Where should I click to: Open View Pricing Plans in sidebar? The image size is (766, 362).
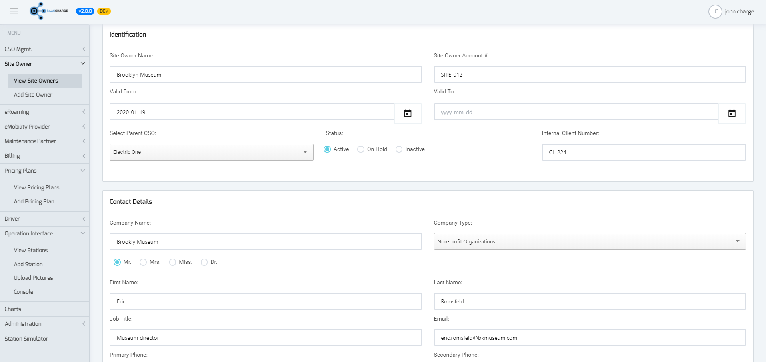pos(37,187)
